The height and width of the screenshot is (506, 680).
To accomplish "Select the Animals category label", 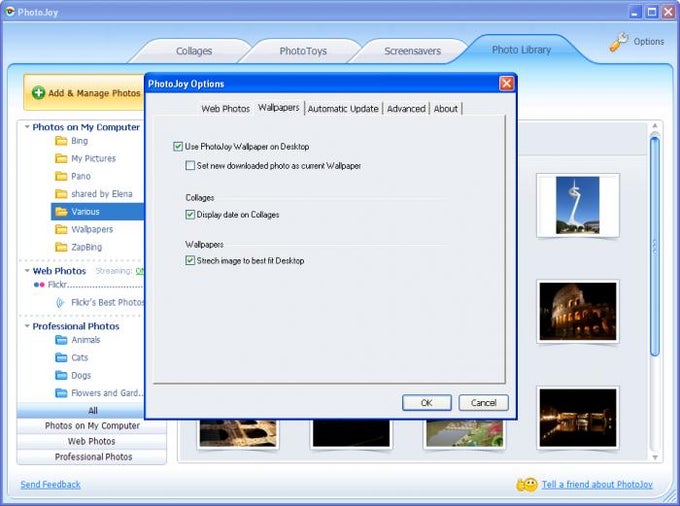I will pyautogui.click(x=86, y=340).
